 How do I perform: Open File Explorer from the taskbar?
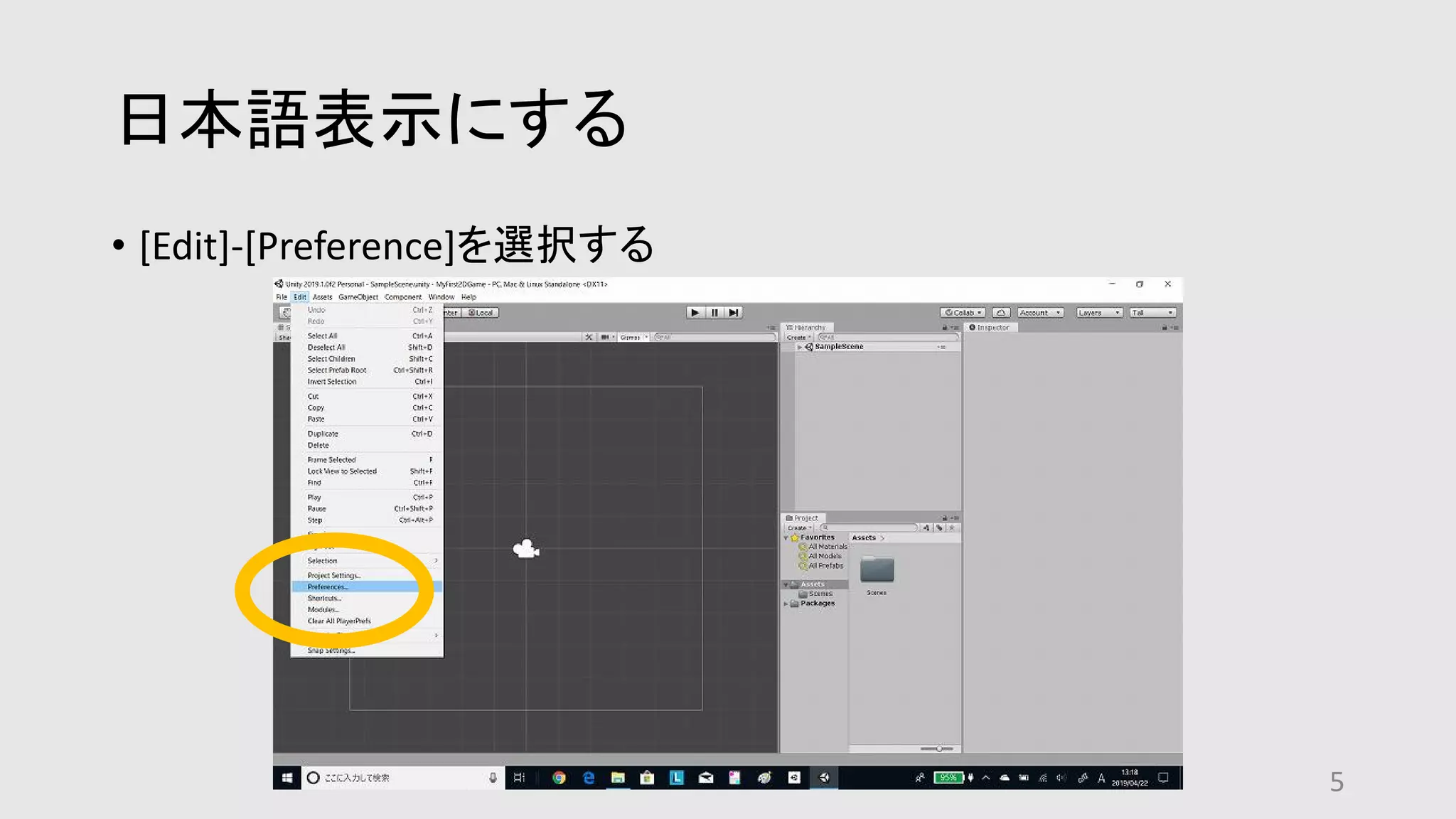point(618,778)
